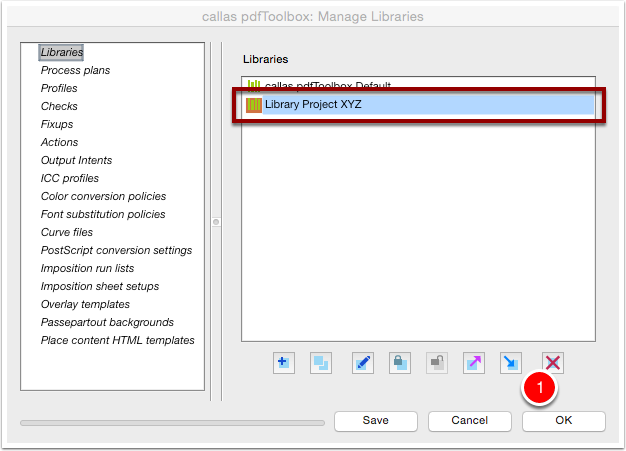The height and width of the screenshot is (451, 626).
Task: Select Imposition sheet setups
Action: click(100, 286)
